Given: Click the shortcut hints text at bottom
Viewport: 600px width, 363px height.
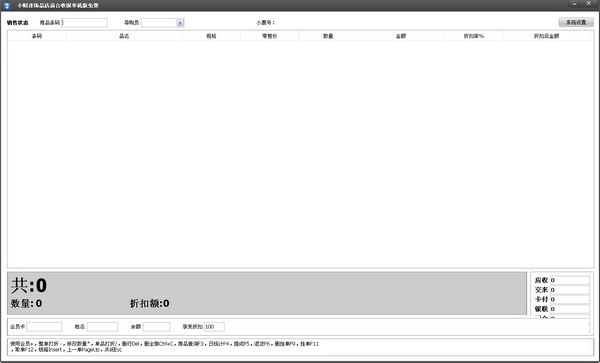Looking at the screenshot, I should [165, 347].
